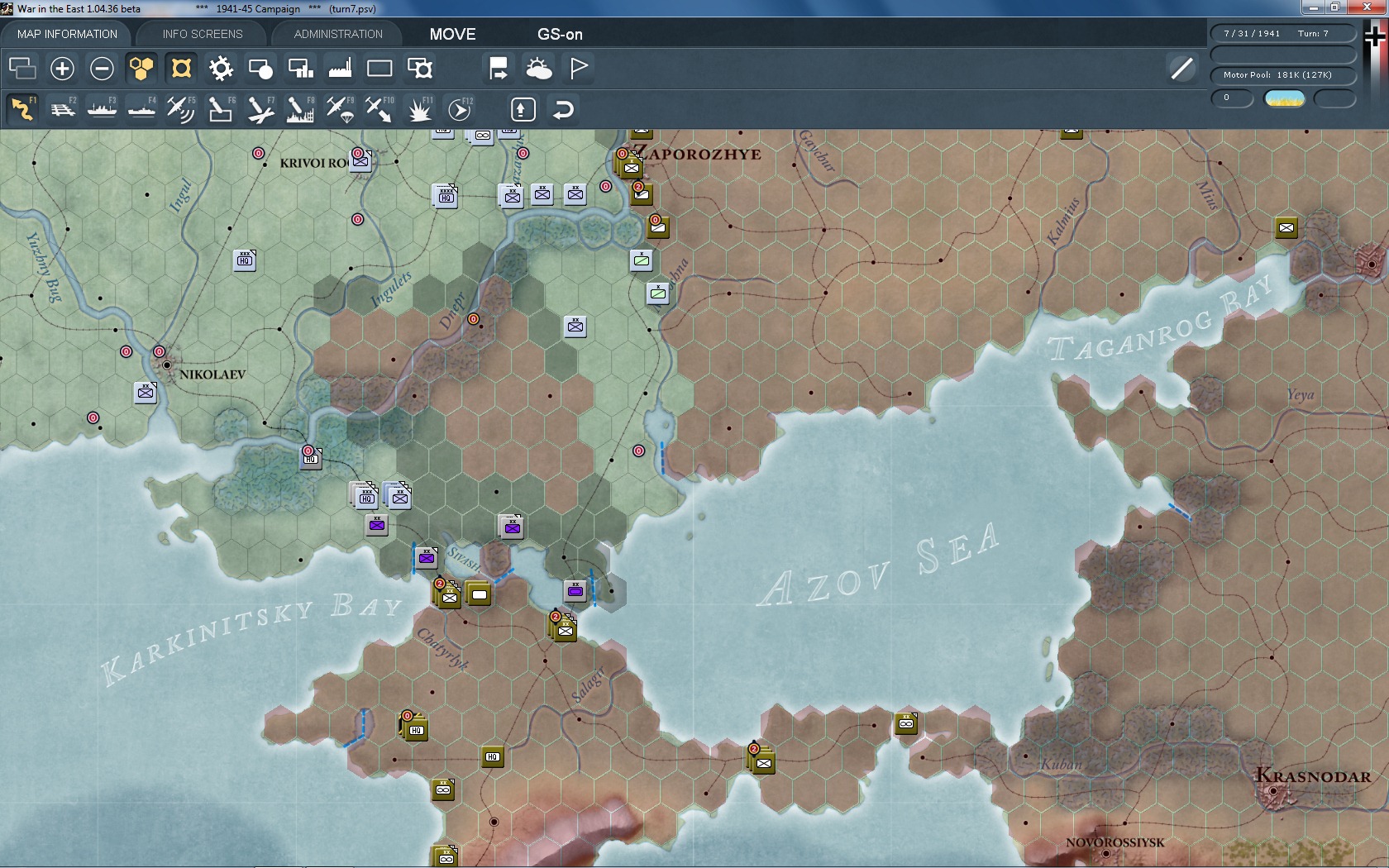Click the rectangle-with-circle toolbar icon
1389x868 pixels.
(260, 69)
